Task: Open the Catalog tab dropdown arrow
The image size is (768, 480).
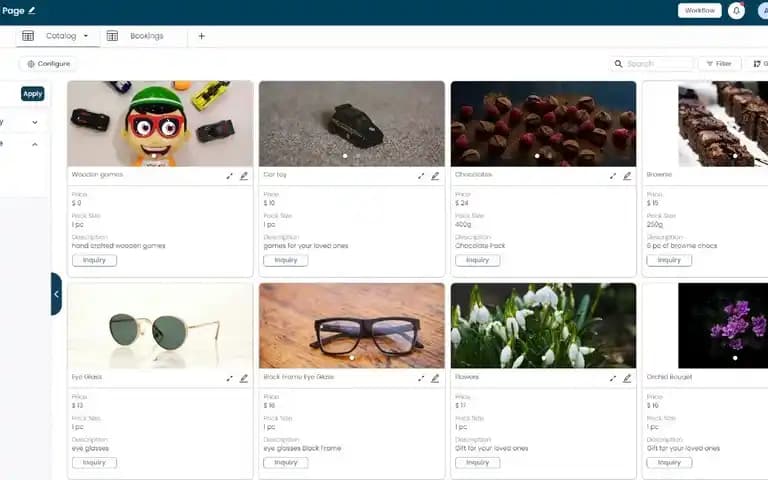Action: [86, 36]
